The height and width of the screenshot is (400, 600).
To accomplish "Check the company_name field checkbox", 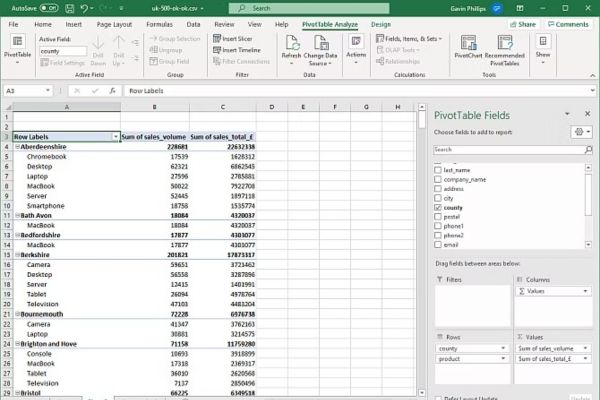I will (x=438, y=179).
